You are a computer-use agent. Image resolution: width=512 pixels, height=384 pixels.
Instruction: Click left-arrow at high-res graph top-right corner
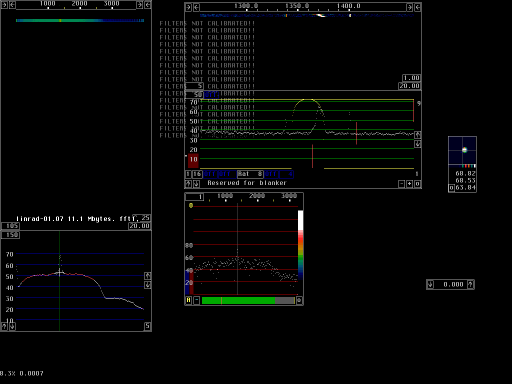coord(418,7)
